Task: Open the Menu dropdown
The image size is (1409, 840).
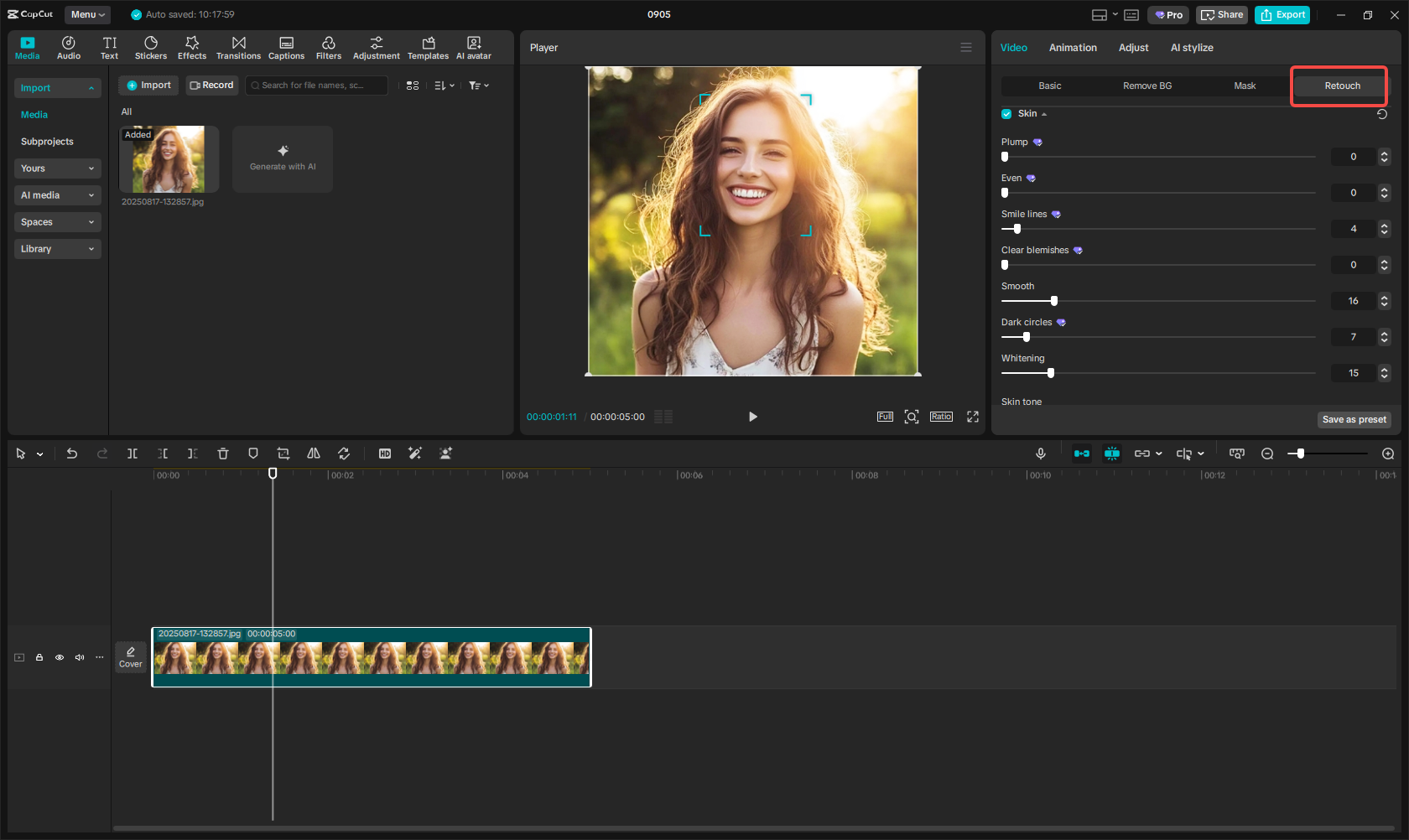Action: [87, 14]
